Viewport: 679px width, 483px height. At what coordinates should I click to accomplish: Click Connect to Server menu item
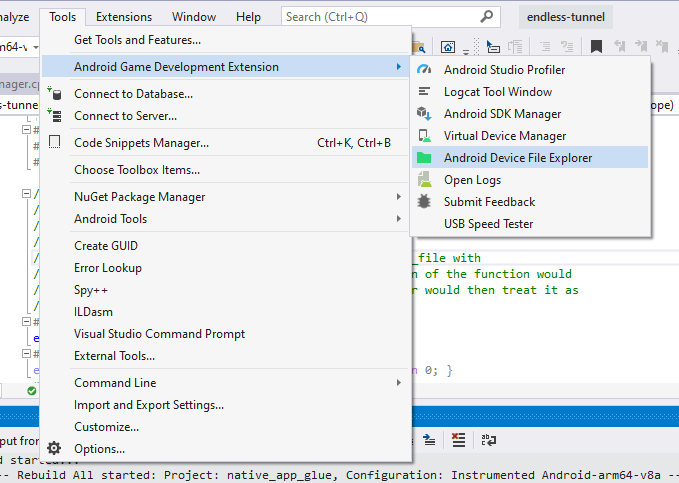126,116
